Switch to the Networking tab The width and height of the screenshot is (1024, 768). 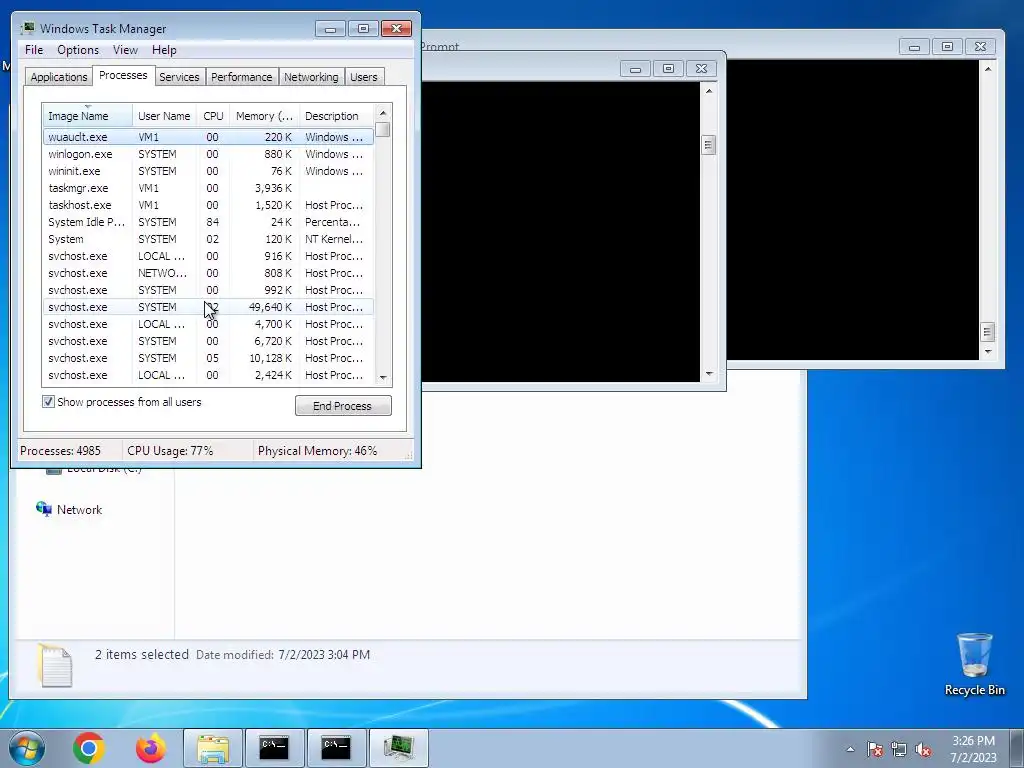point(311,77)
